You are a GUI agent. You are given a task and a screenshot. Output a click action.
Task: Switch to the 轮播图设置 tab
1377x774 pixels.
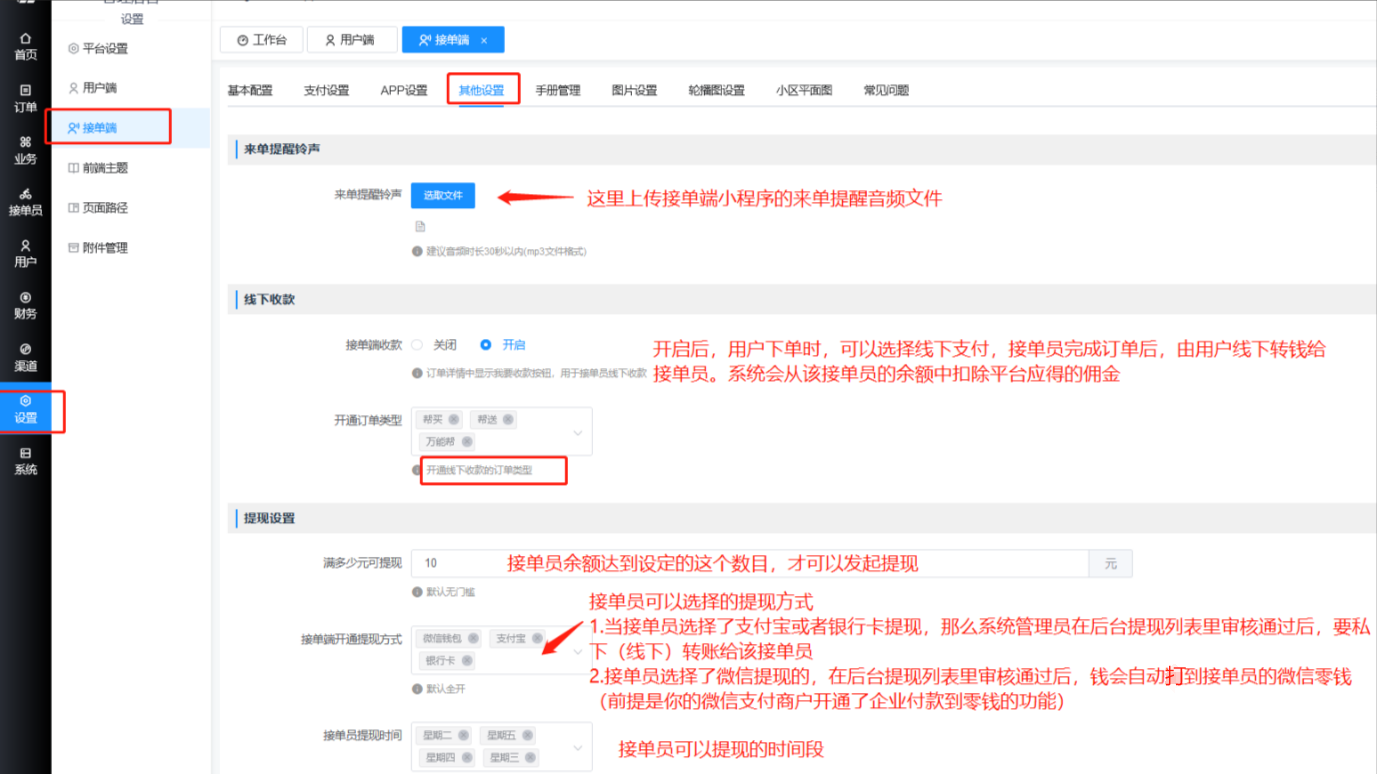pyautogui.click(x=716, y=90)
